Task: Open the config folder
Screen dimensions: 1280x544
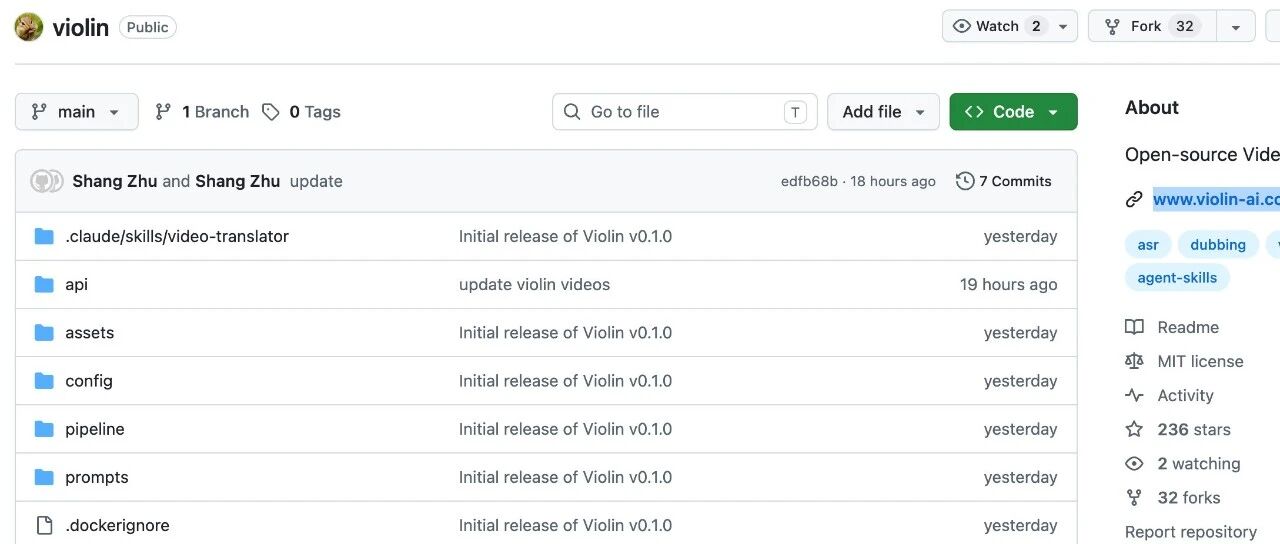Action: (89, 381)
